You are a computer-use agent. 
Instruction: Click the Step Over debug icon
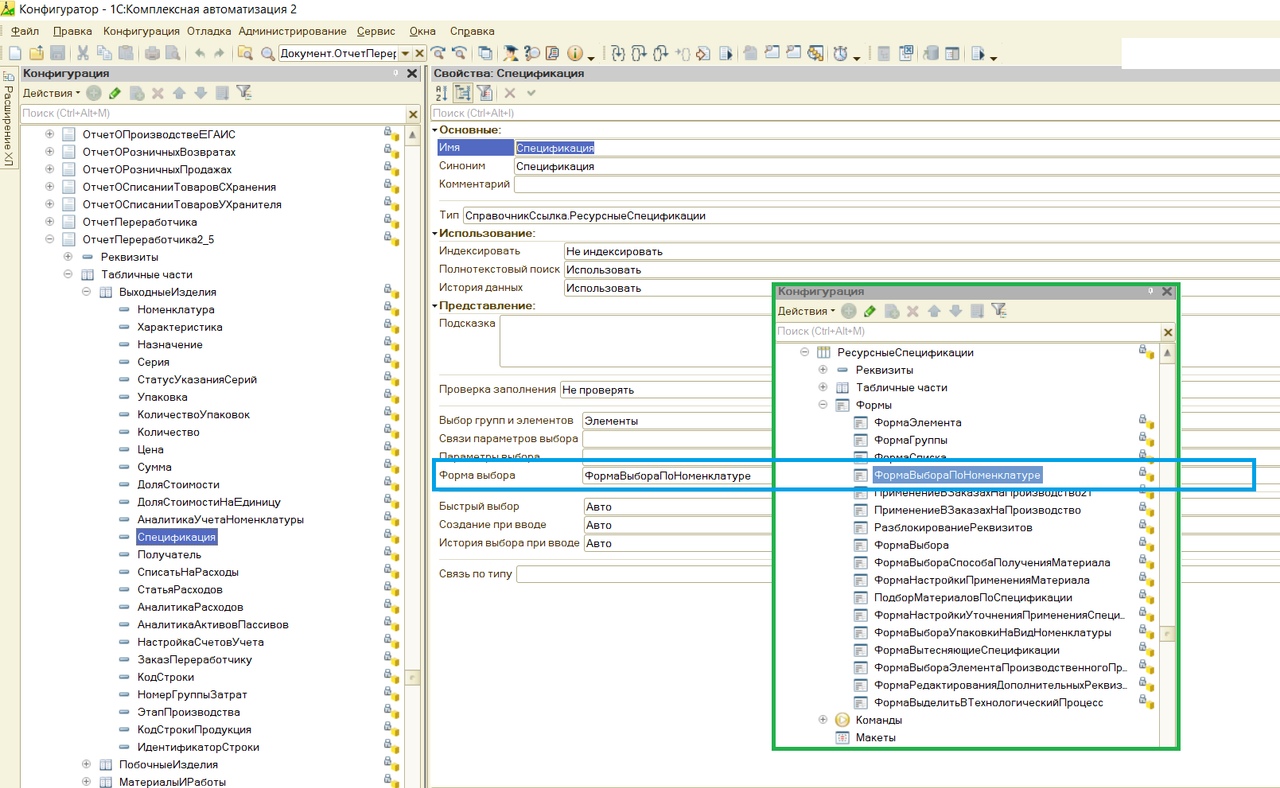639,53
